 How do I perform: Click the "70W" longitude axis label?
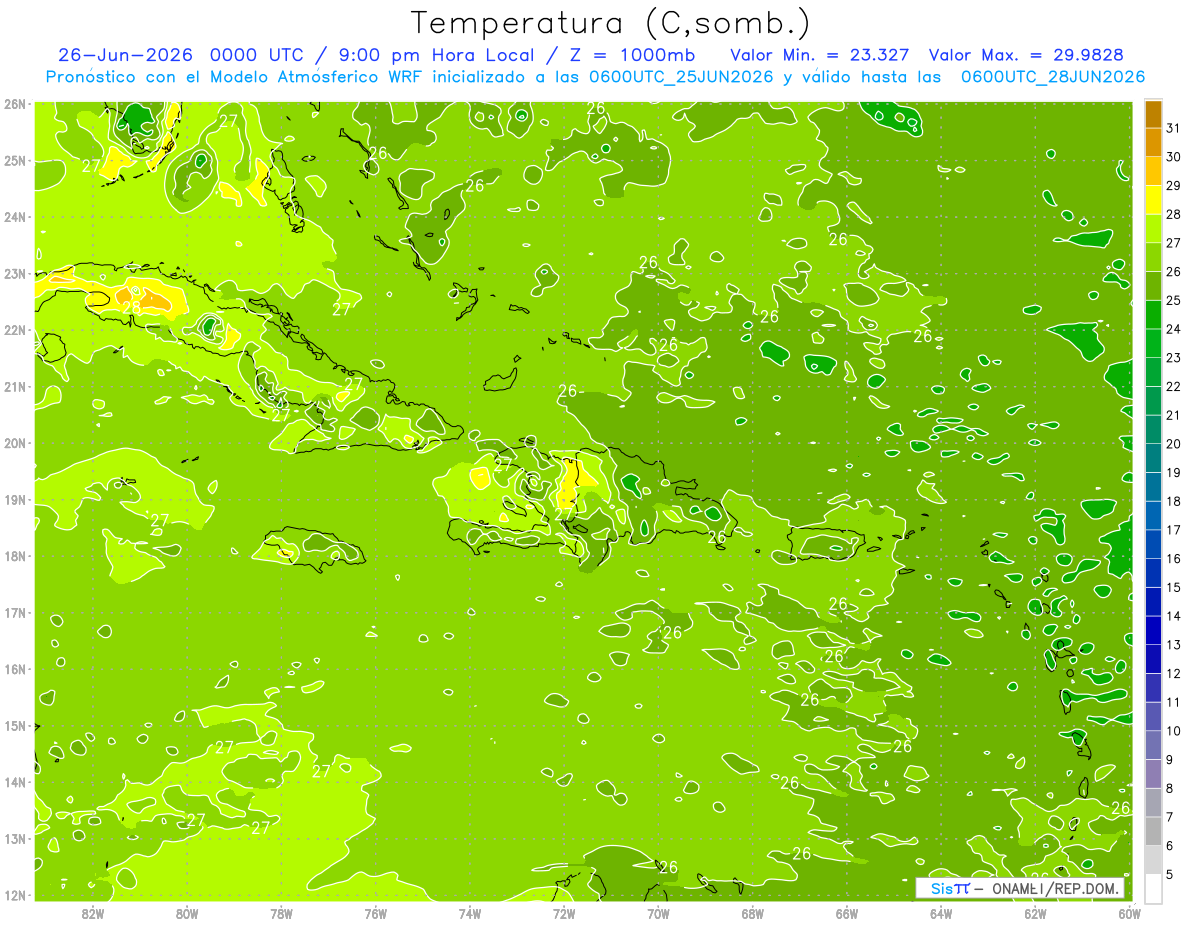pyautogui.click(x=658, y=914)
